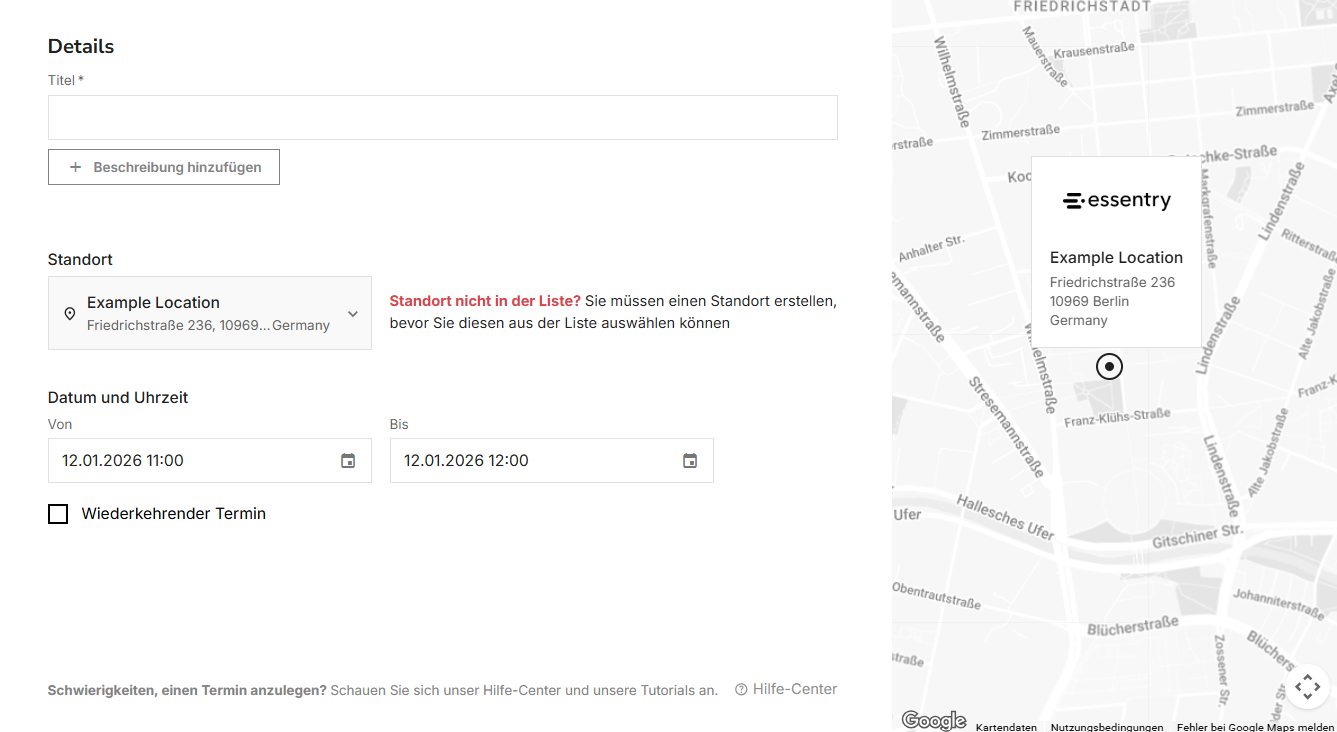Click Fehler bei Google Maps melden link
Viewport: 1337px width, 732px height.
(1255, 727)
